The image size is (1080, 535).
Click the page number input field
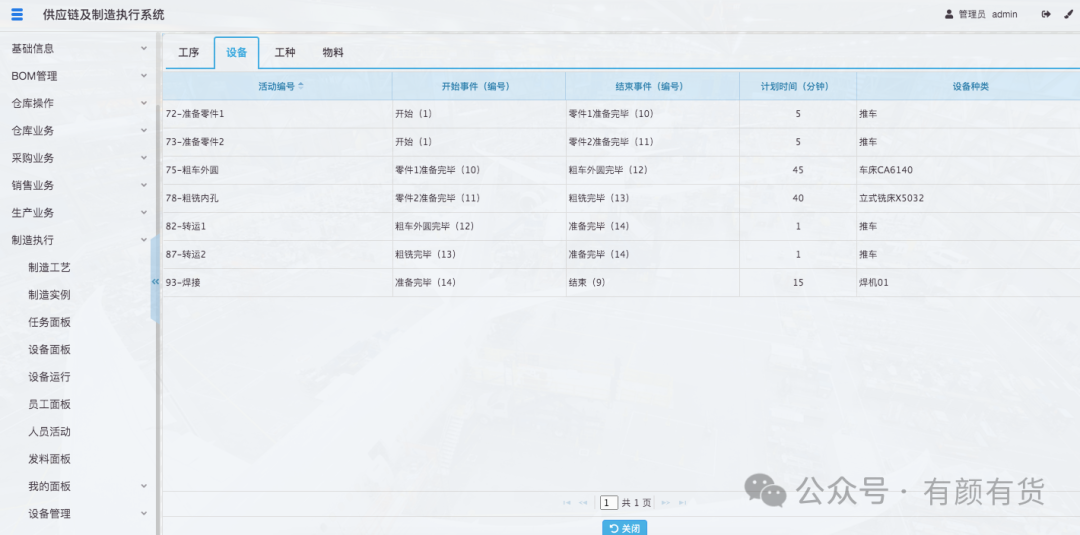pos(608,503)
